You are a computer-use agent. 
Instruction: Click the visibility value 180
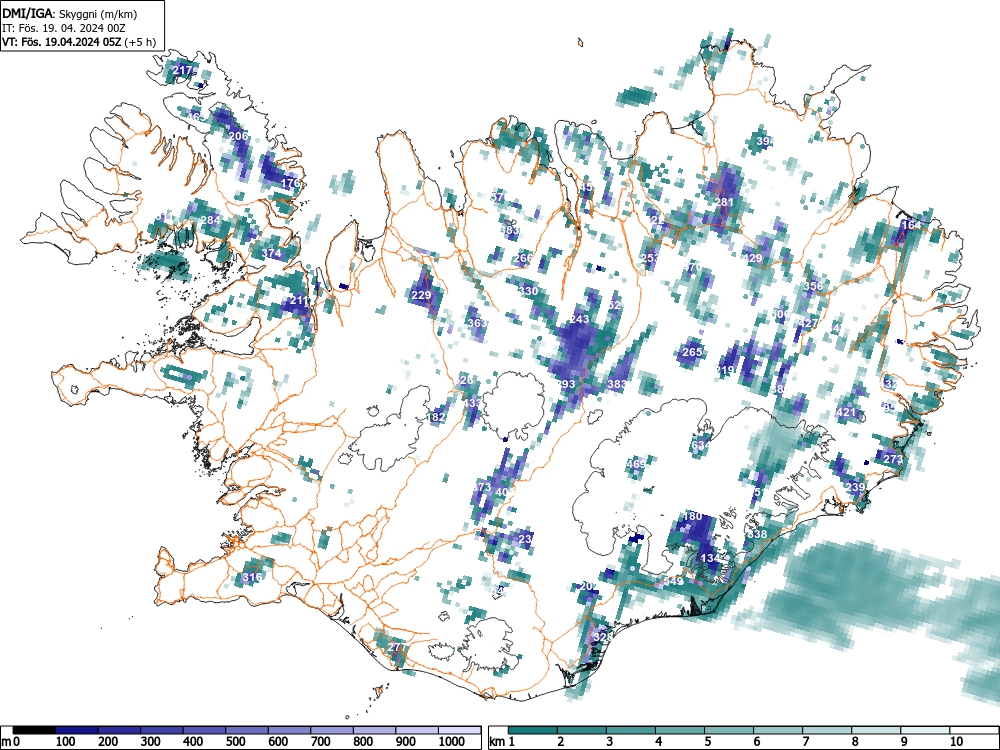click(692, 516)
